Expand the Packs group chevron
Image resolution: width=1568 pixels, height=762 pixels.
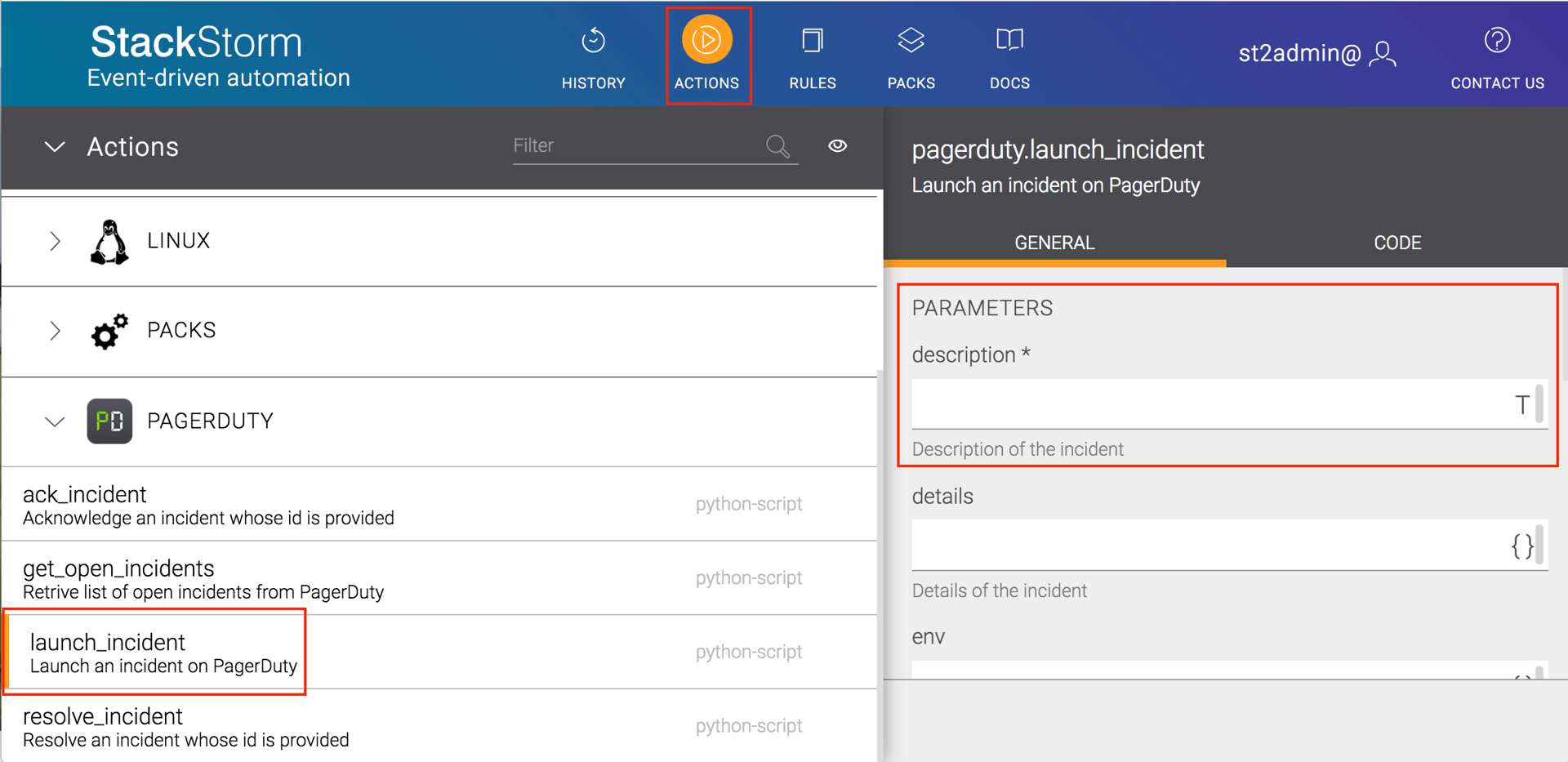55,331
